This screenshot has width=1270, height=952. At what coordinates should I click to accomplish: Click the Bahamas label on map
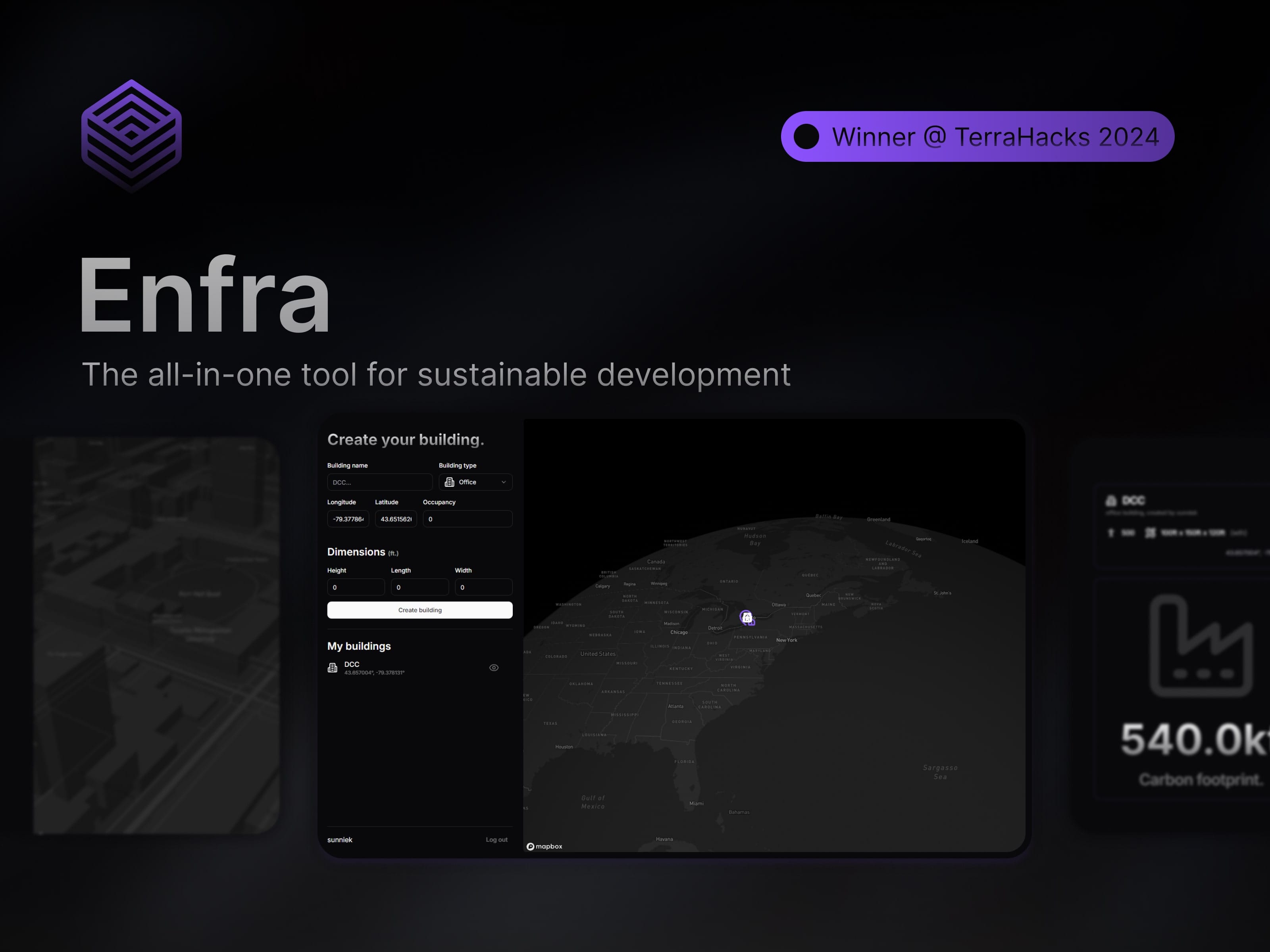click(739, 812)
